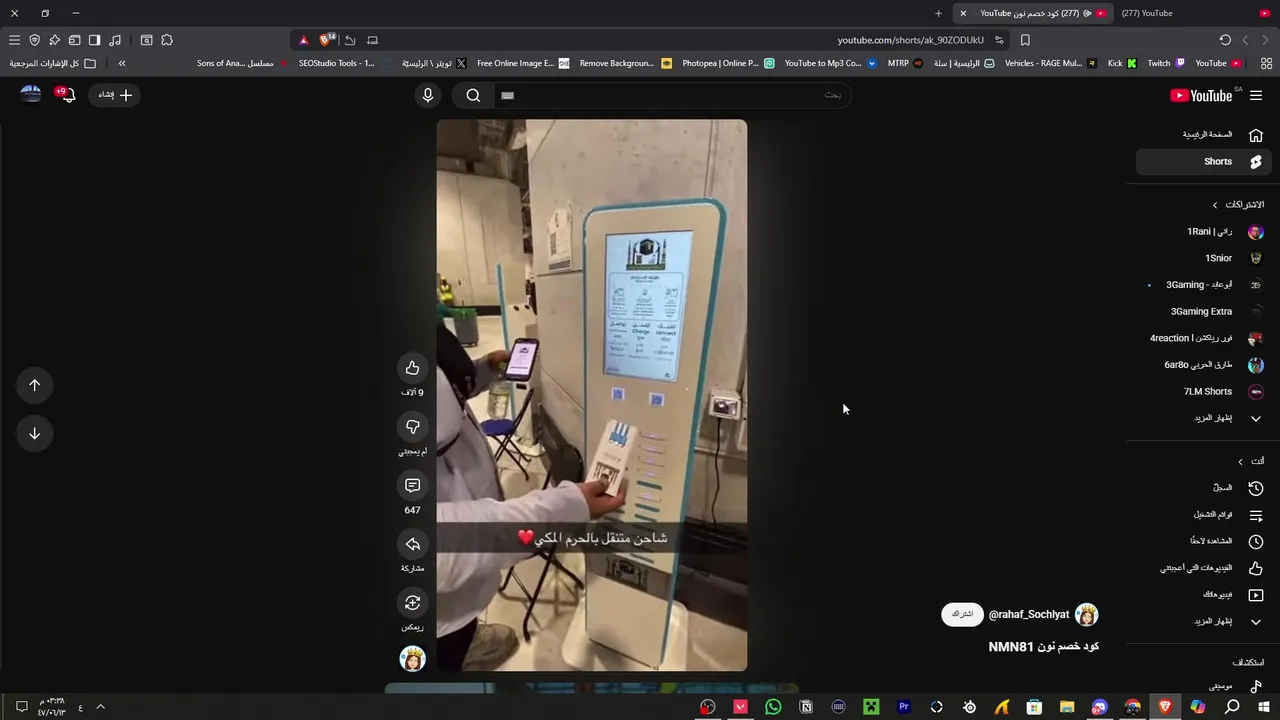Open the Subscriptions section chevron header
Image resolution: width=1280 pixels, height=720 pixels.
tap(1238, 204)
